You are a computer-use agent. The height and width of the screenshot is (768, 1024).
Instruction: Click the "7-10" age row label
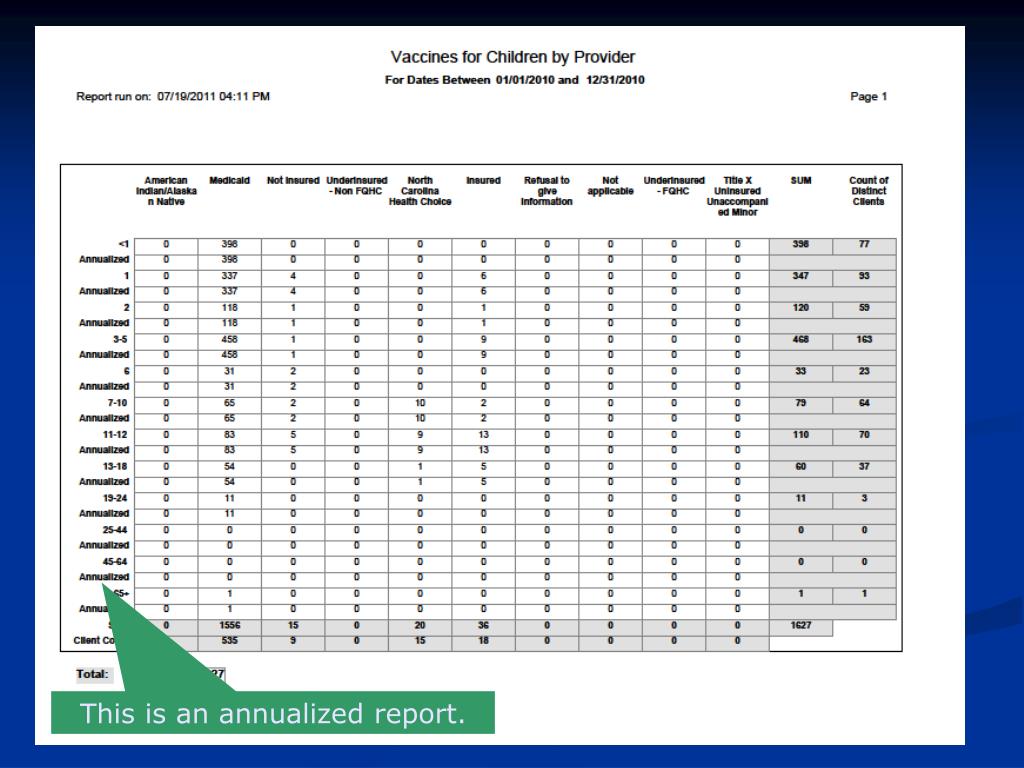(x=118, y=403)
